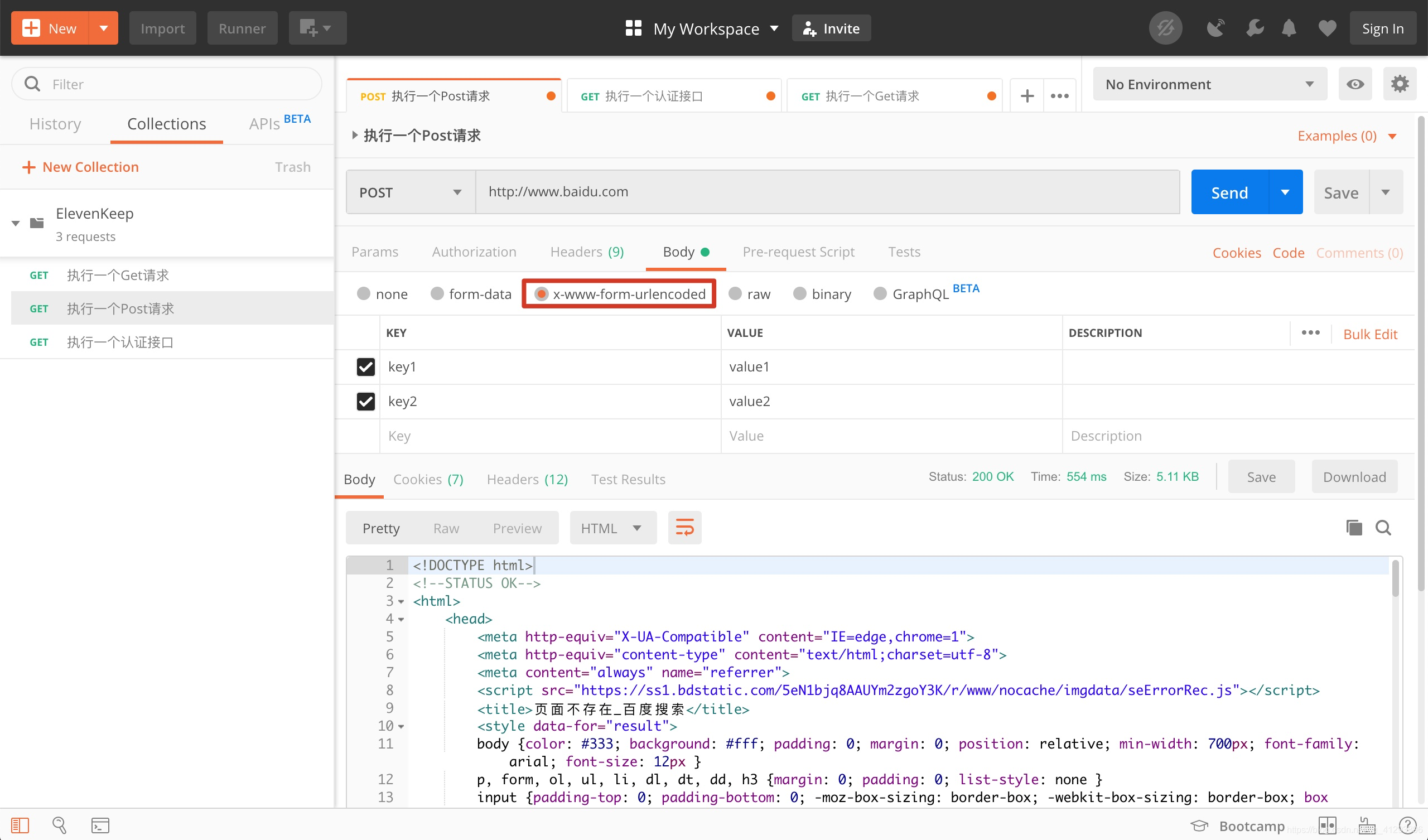Viewport: 1428px width, 840px height.
Task: Open the 执行一个认证接口 request tab
Action: (674, 96)
